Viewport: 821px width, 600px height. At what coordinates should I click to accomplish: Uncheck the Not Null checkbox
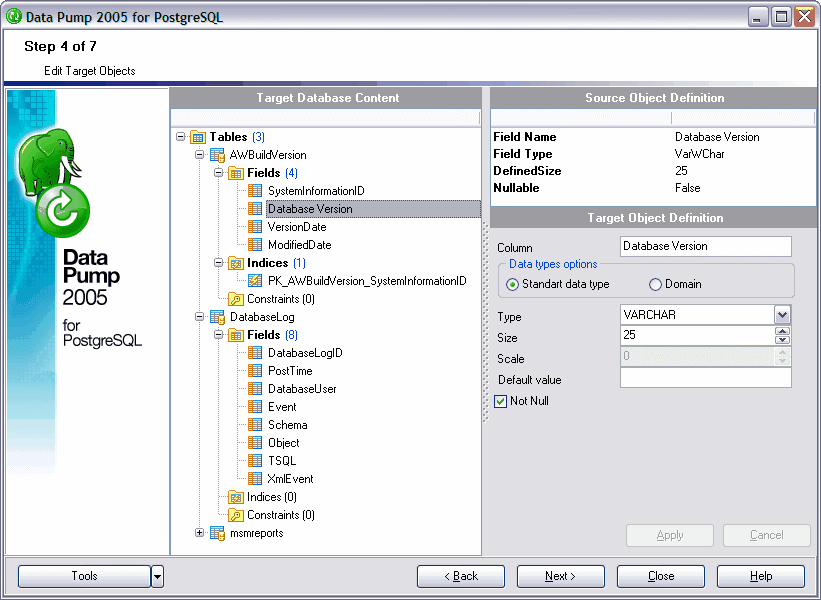501,401
